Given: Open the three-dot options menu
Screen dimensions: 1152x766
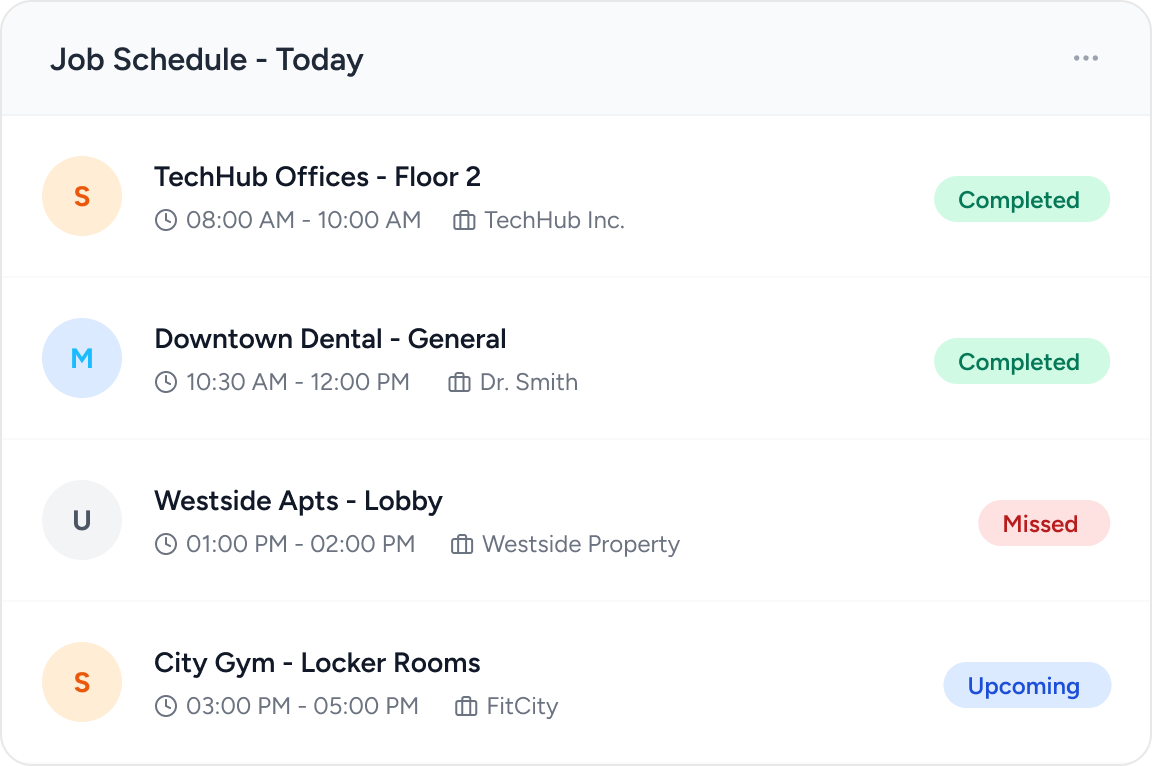Looking at the screenshot, I should (x=1086, y=58).
